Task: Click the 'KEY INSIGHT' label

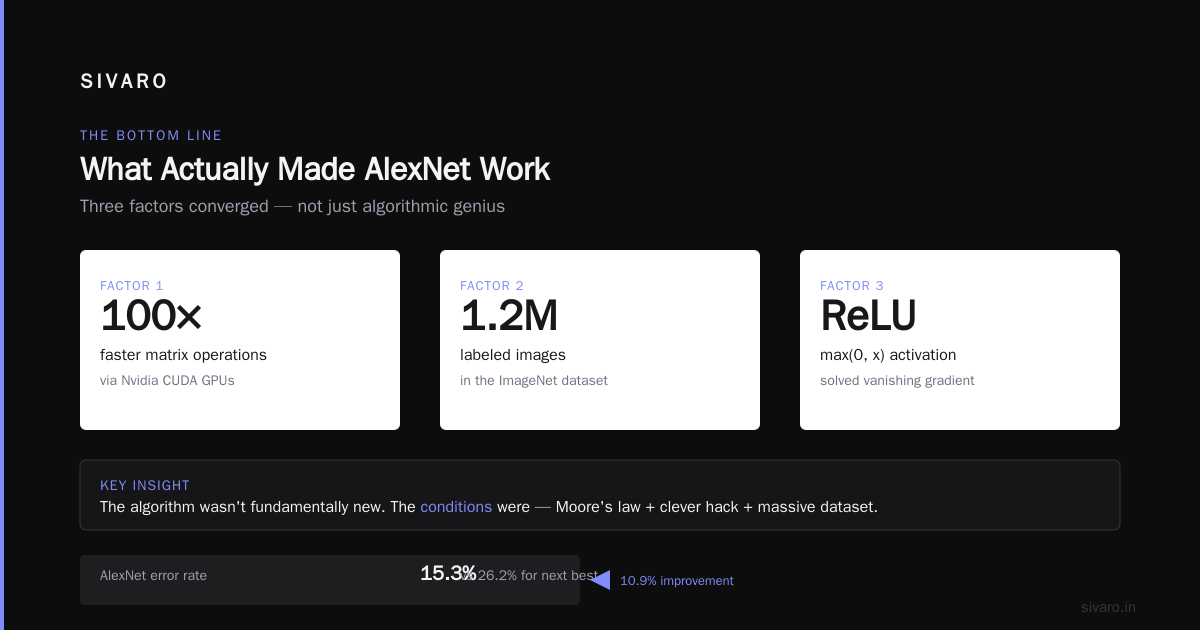Action: pos(144,486)
